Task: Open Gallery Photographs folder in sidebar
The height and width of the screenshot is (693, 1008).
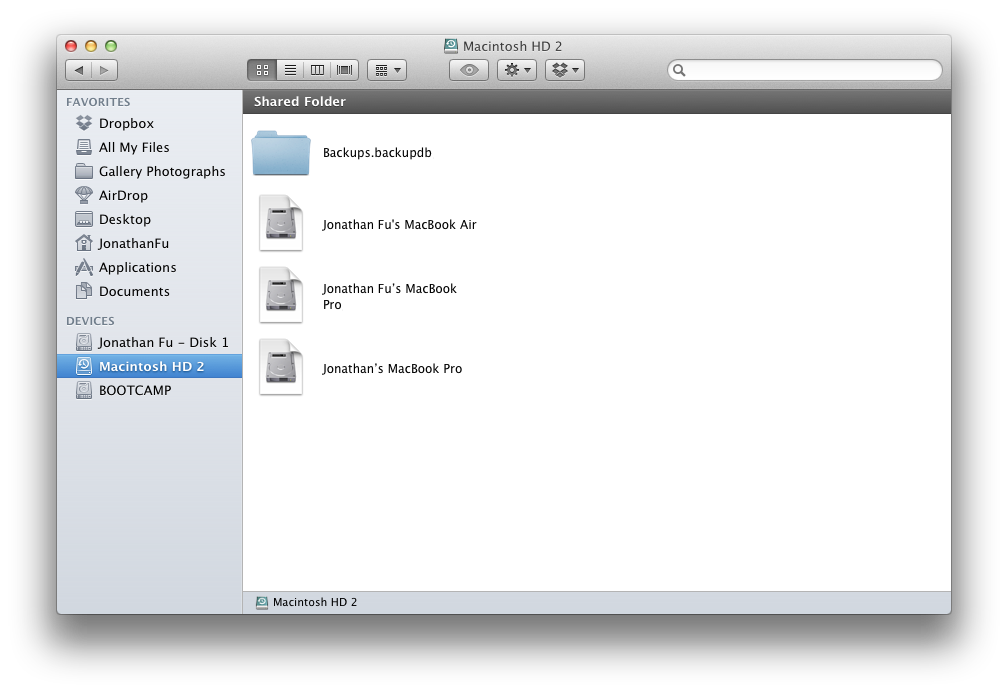Action: [149, 172]
